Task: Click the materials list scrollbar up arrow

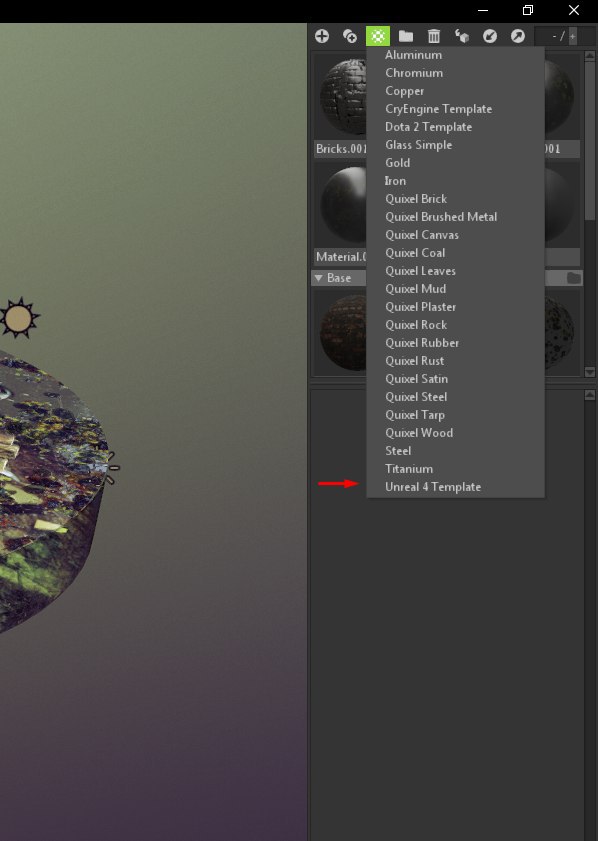Action: [x=590, y=56]
